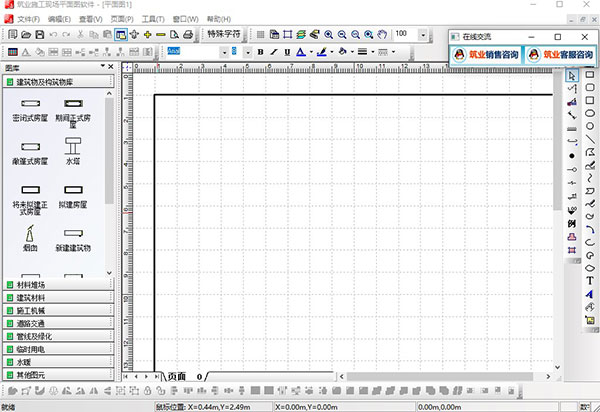Viewport: 600px width, 412px height.
Task: Click the 例 legend tool icon
Action: 572,223
